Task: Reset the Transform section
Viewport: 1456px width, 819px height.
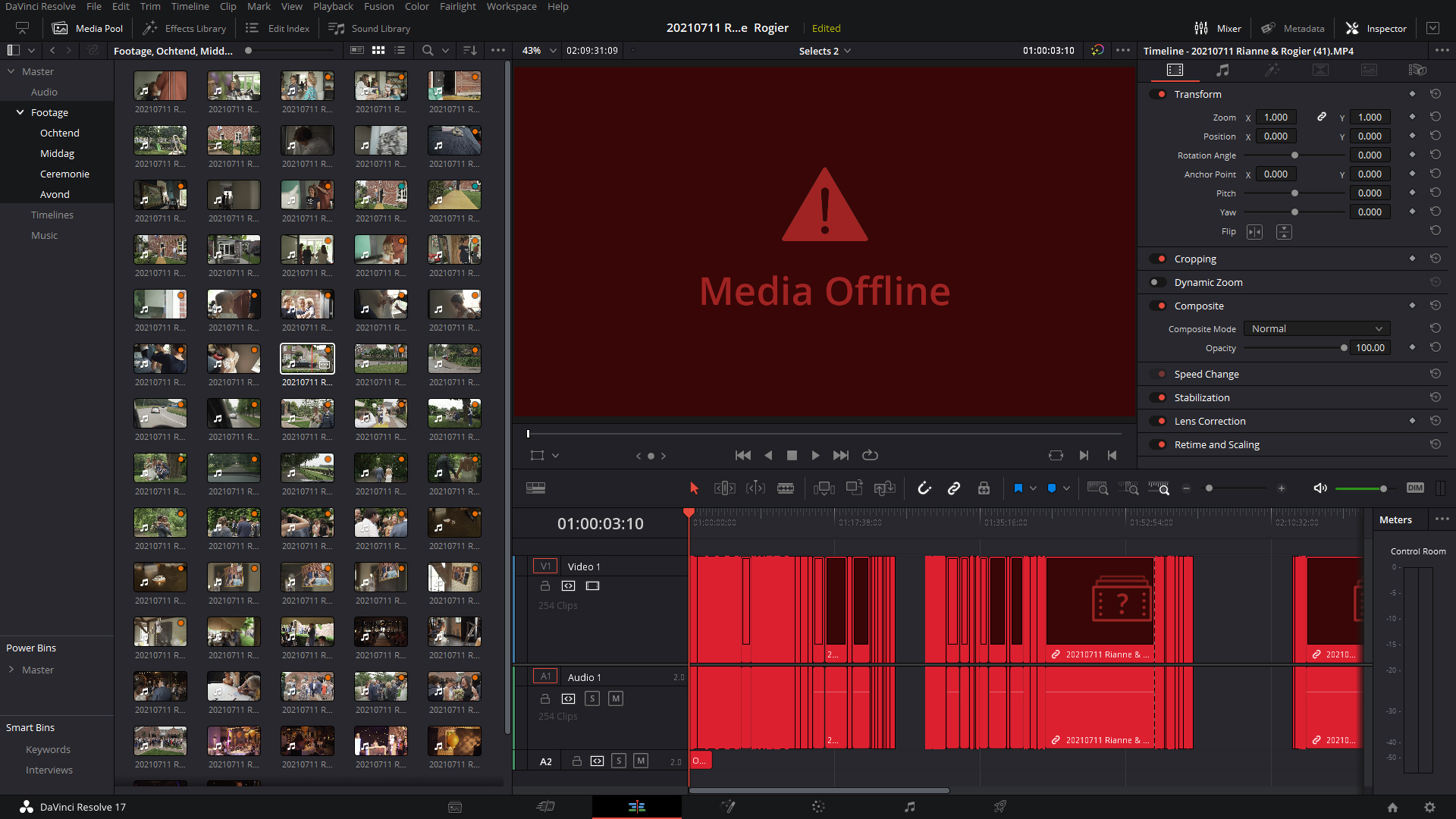Action: point(1435,94)
